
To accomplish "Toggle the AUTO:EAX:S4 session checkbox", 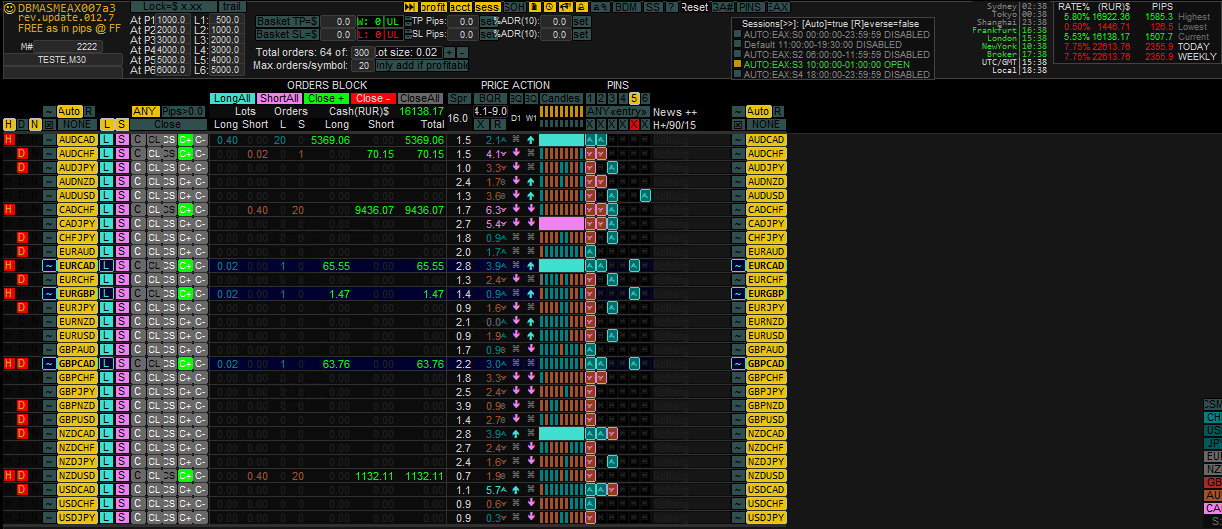I will pos(737,73).
